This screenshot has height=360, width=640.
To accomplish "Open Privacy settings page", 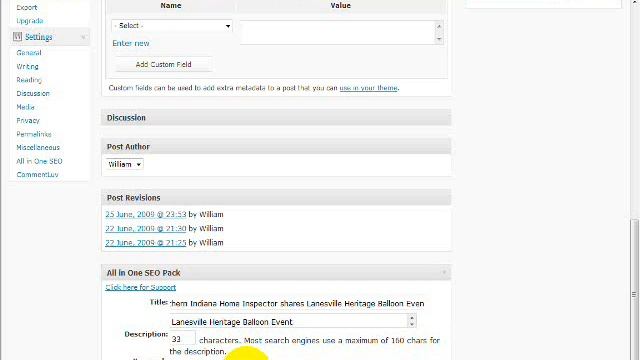I will click(x=28, y=120).
